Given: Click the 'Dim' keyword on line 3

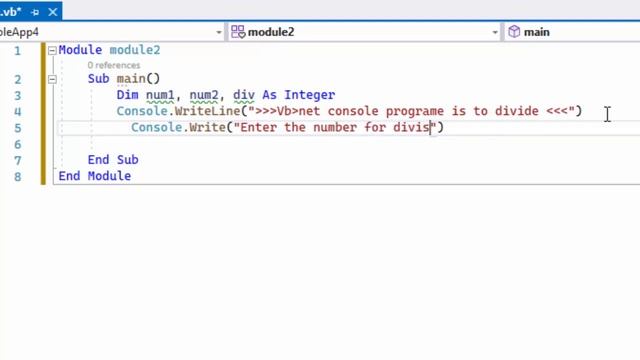Looking at the screenshot, I should [127, 95].
